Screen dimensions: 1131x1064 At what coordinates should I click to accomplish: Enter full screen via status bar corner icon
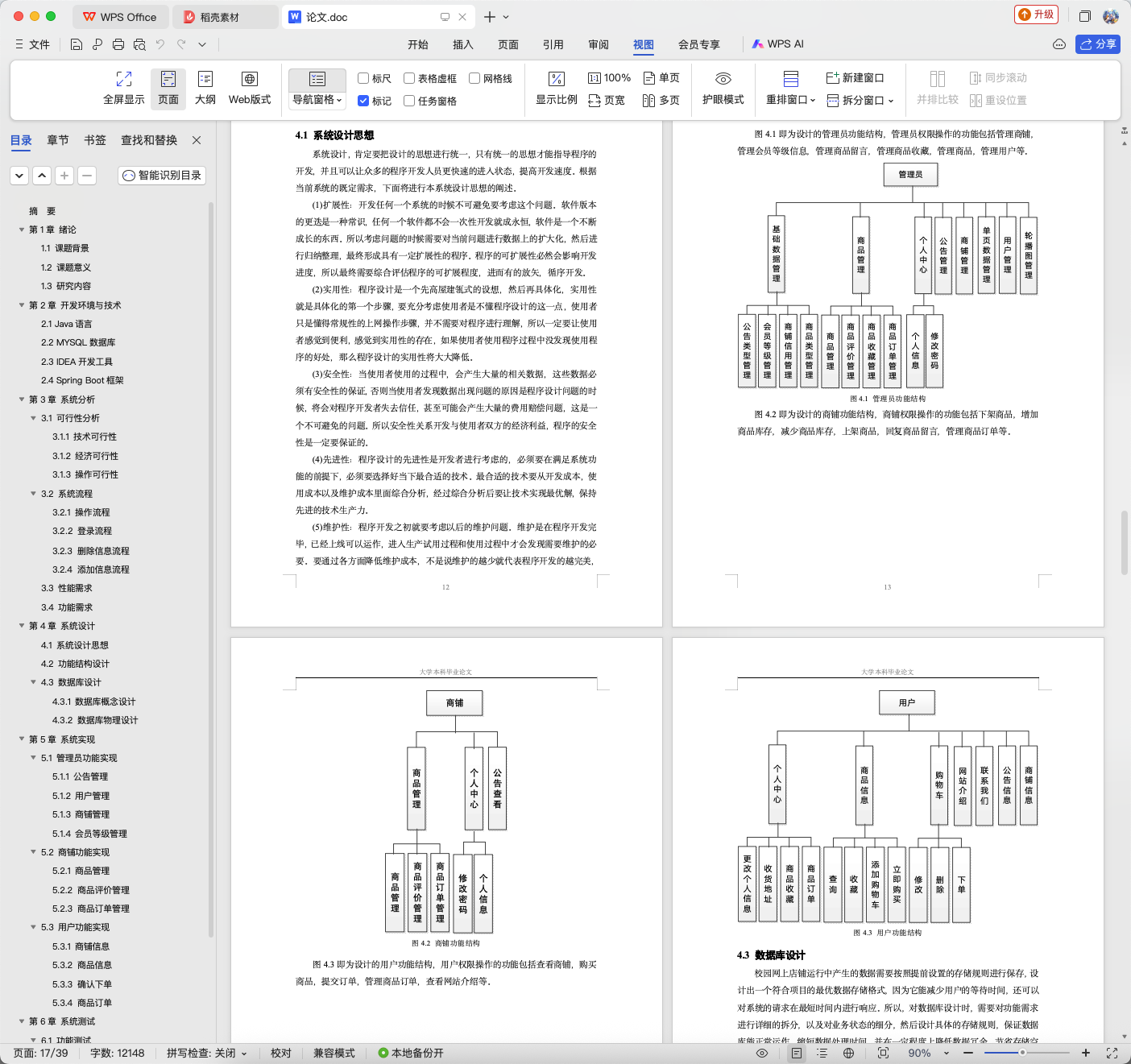(x=1112, y=1053)
